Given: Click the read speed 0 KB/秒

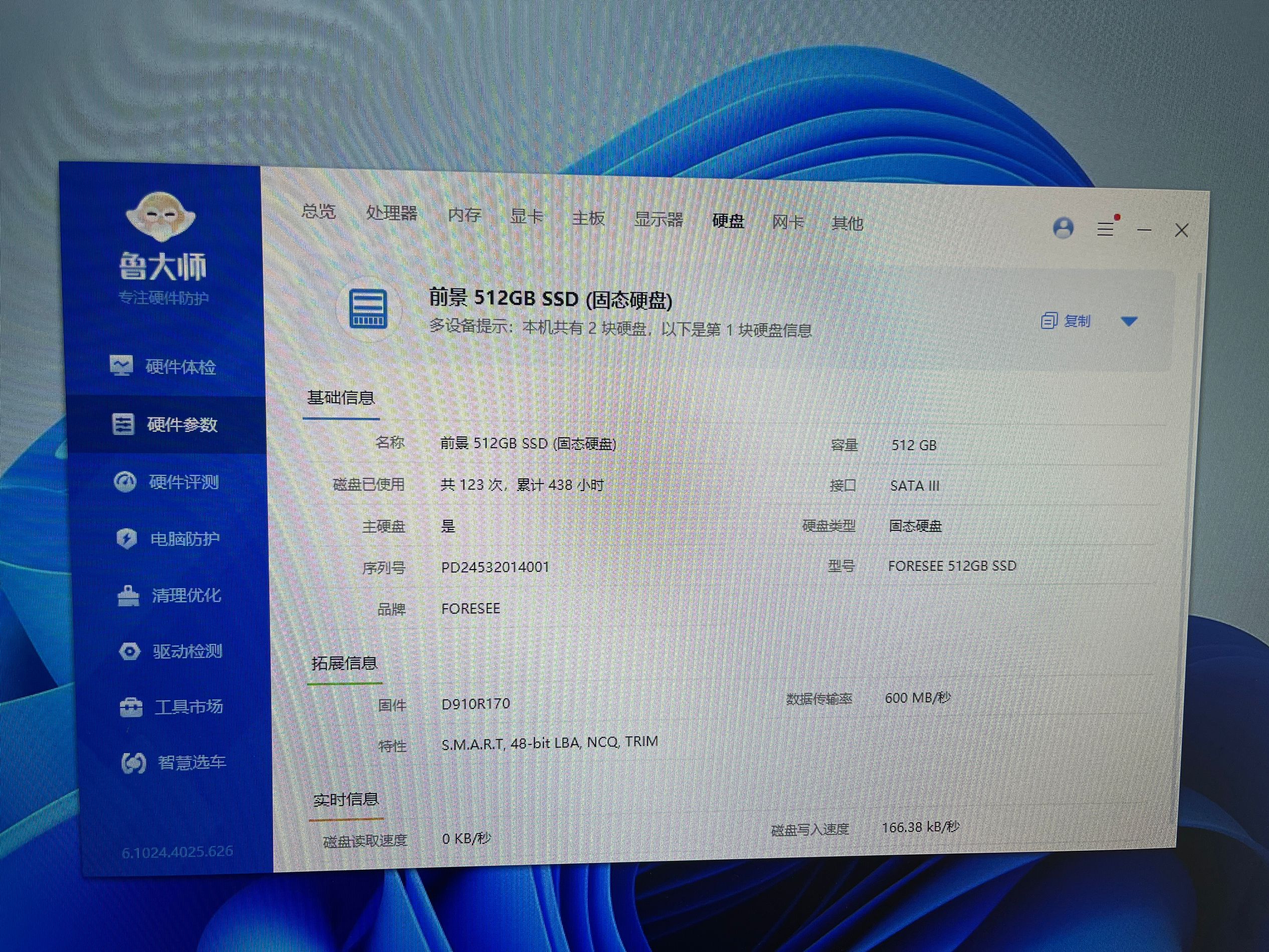Looking at the screenshot, I should pos(466,838).
